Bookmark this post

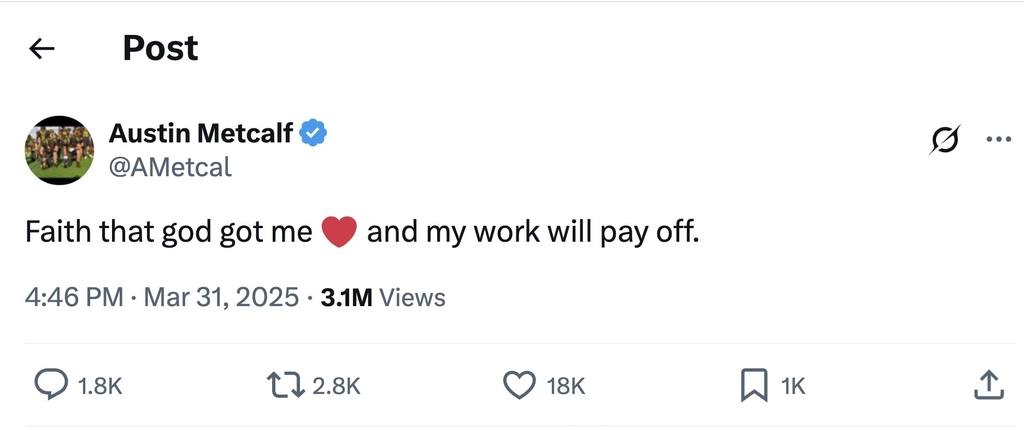(753, 385)
